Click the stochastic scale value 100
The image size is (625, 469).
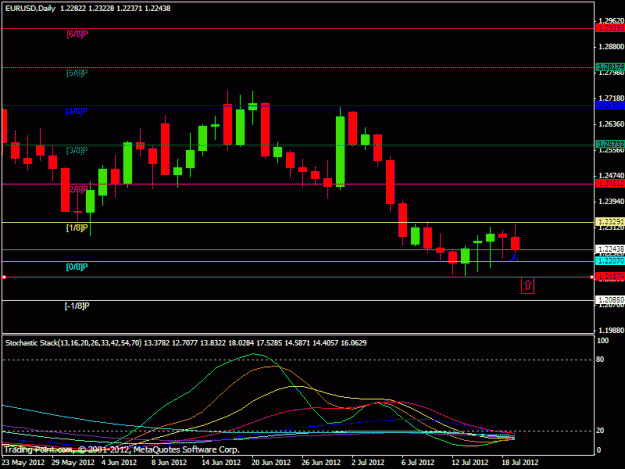coord(603,341)
